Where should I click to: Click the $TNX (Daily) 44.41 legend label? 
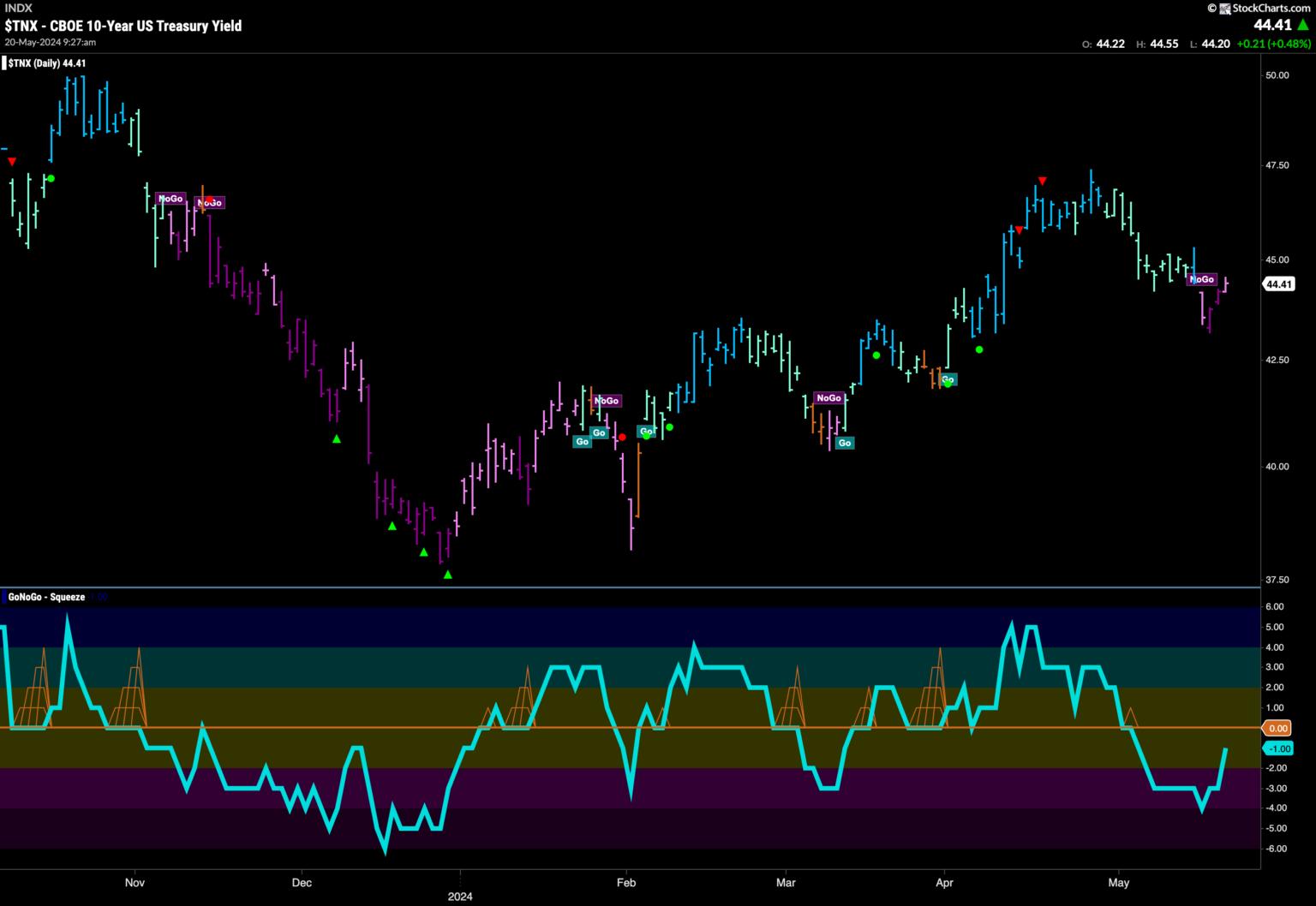pyautogui.click(x=47, y=63)
